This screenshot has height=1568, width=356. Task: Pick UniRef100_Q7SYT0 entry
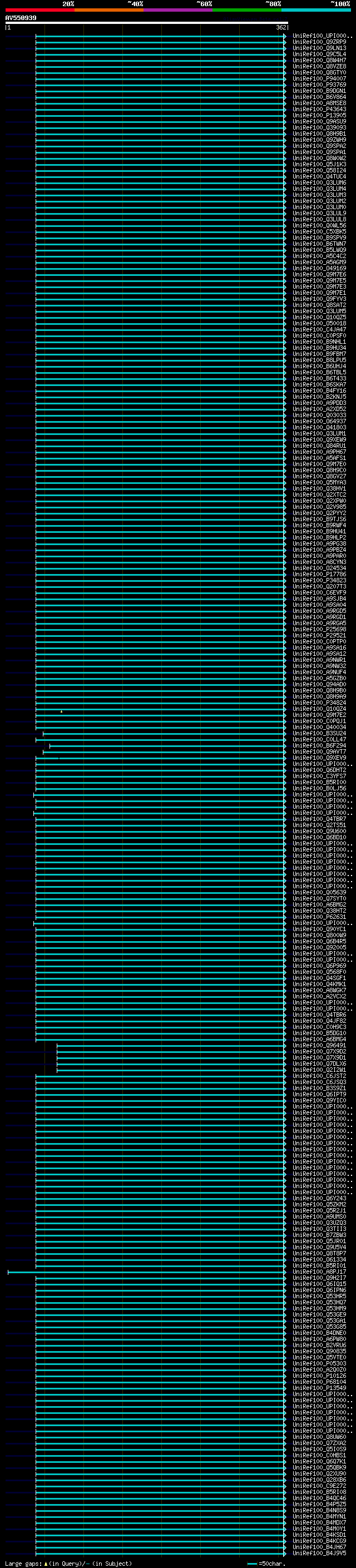click(319, 899)
